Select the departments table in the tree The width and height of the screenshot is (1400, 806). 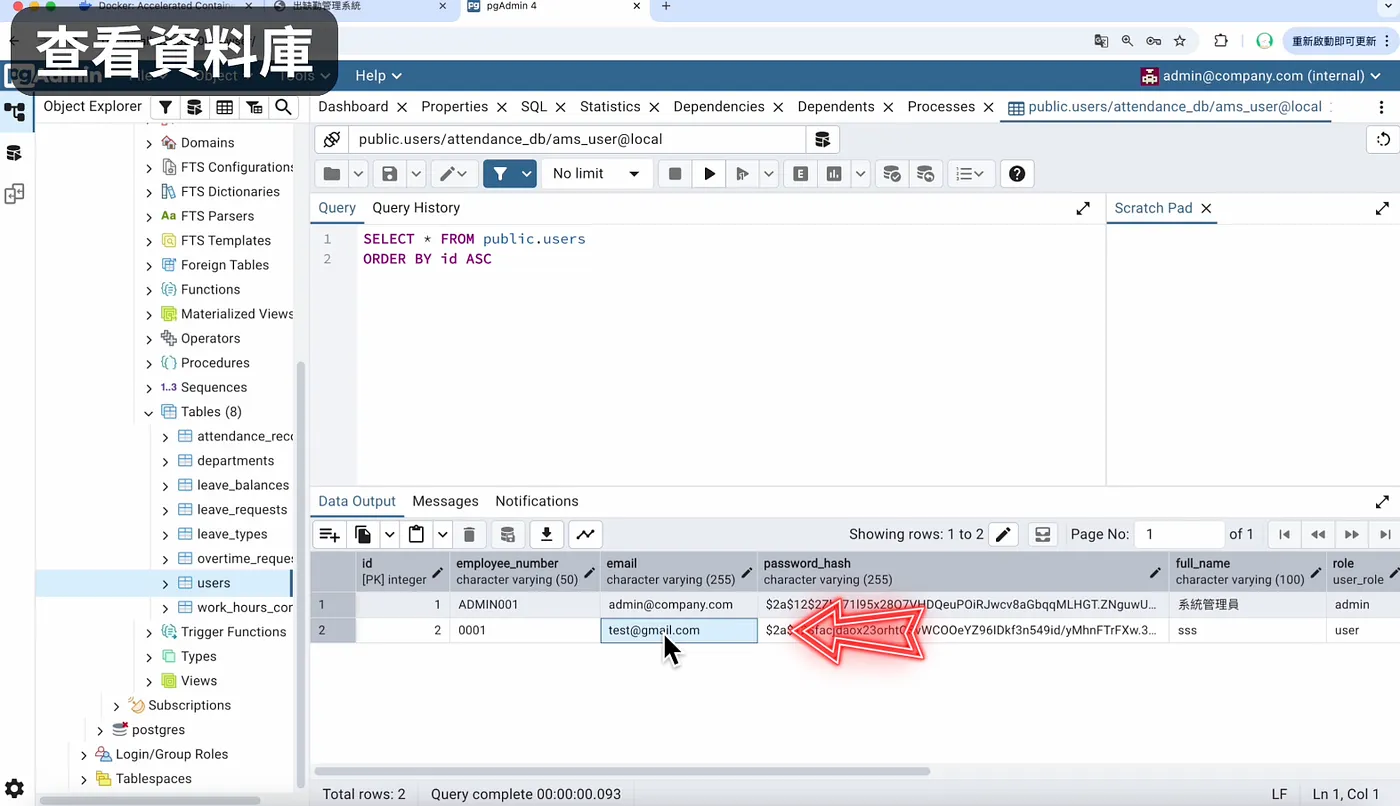tap(235, 461)
